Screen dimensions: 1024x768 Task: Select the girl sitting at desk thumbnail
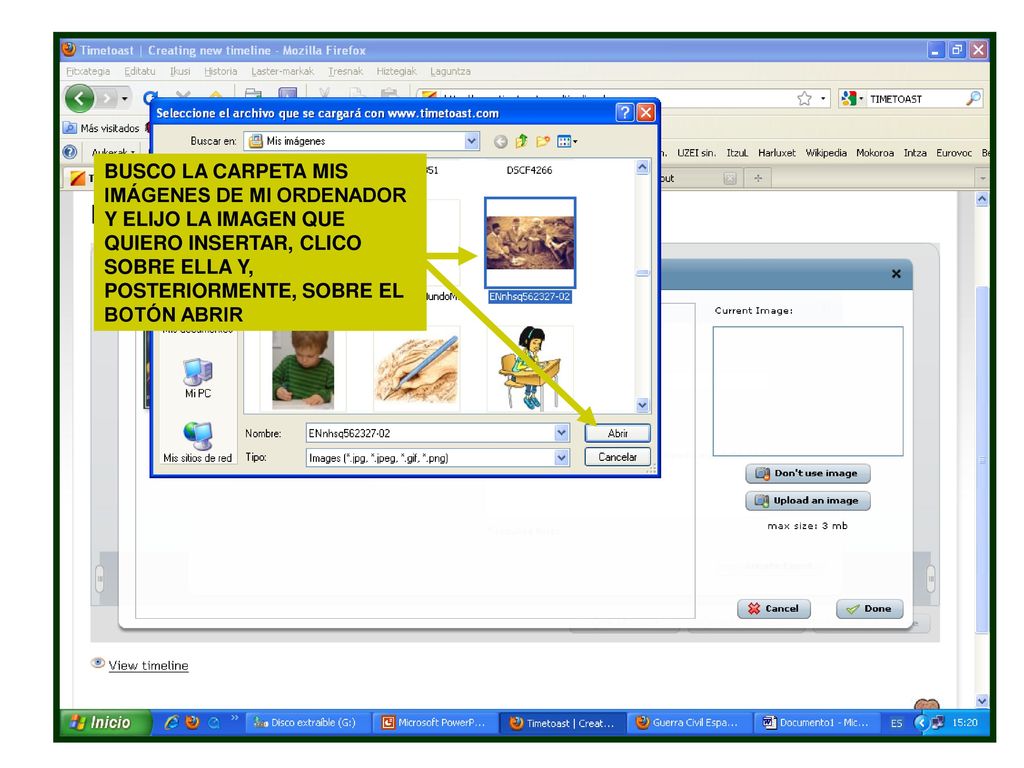coord(530,368)
